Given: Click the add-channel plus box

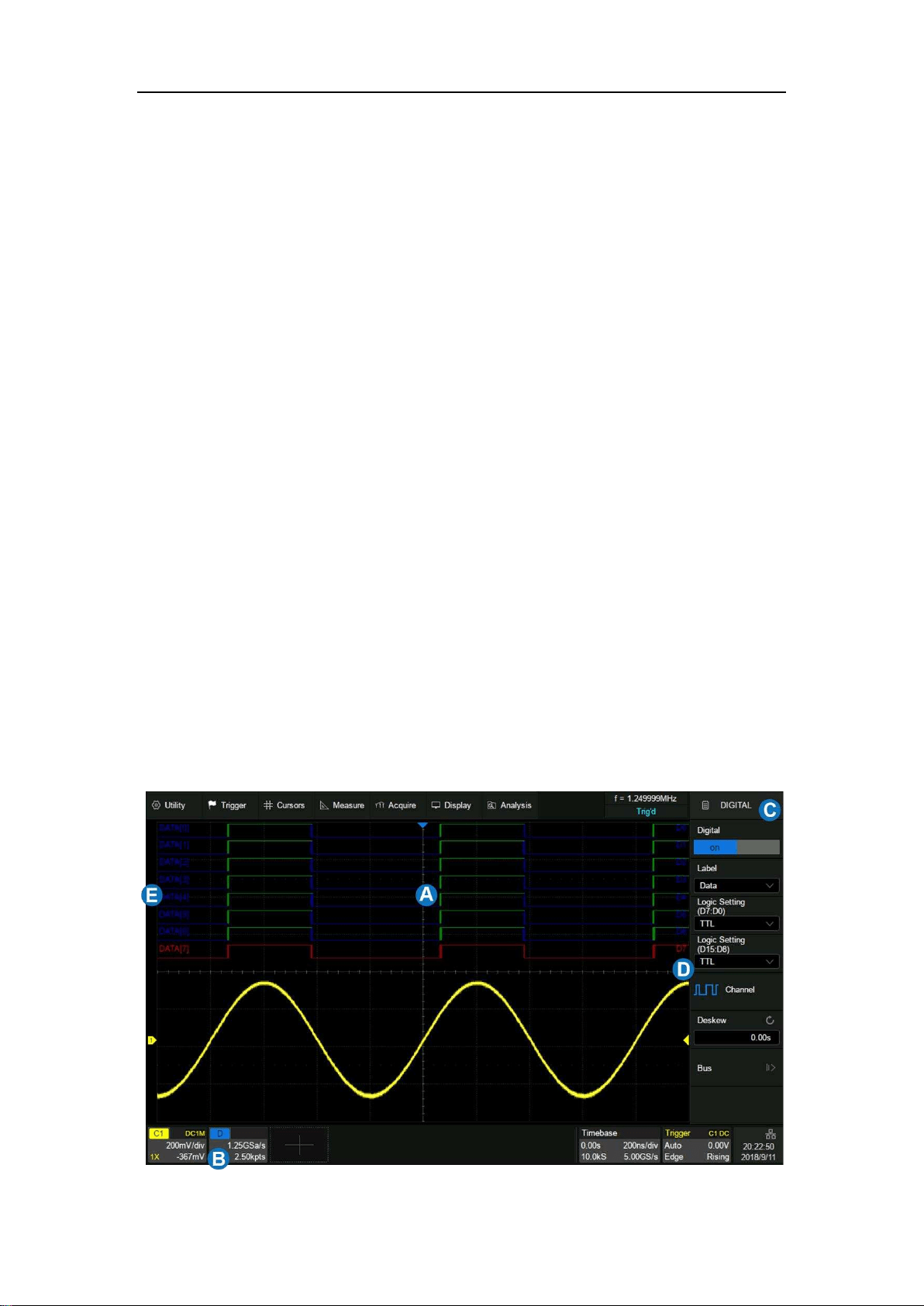Looking at the screenshot, I should point(299,1145).
